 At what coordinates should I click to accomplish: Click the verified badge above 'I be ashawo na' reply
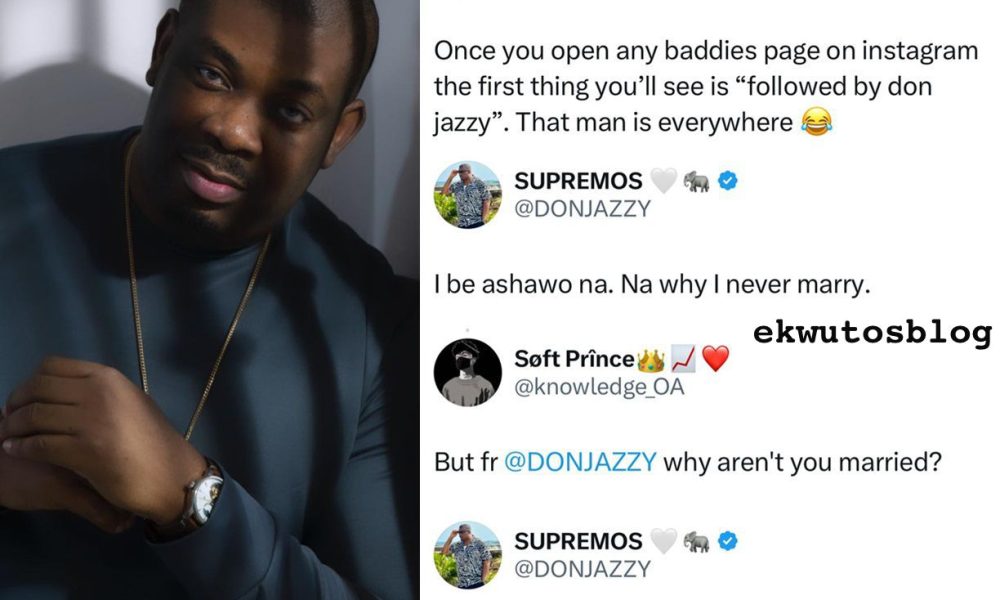pos(728,181)
